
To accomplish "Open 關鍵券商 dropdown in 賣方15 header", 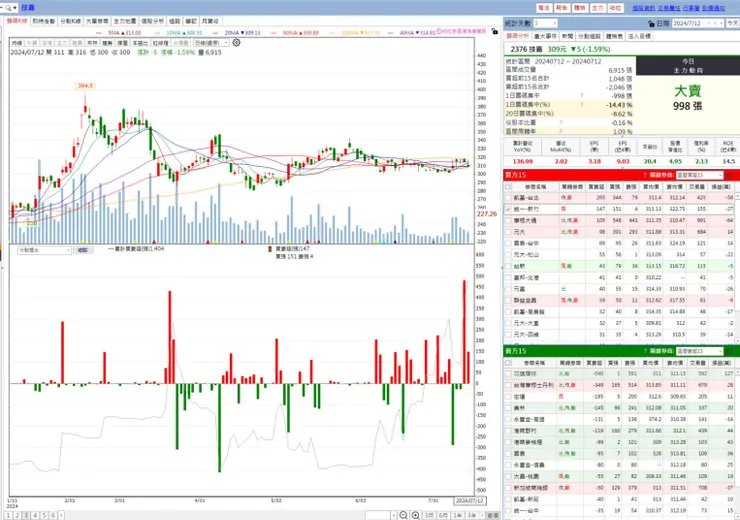I will click(699, 351).
